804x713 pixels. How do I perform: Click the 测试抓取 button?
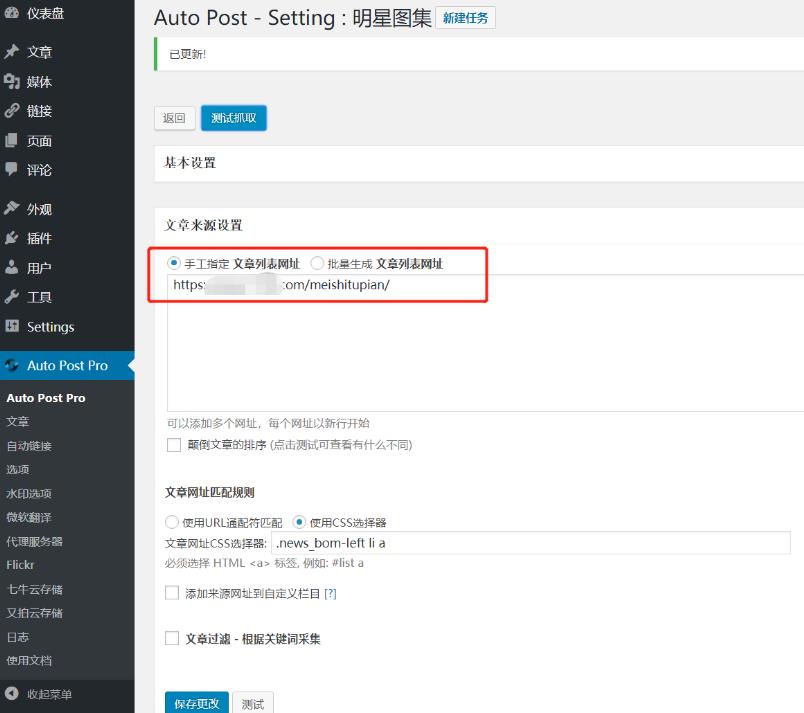click(x=233, y=118)
